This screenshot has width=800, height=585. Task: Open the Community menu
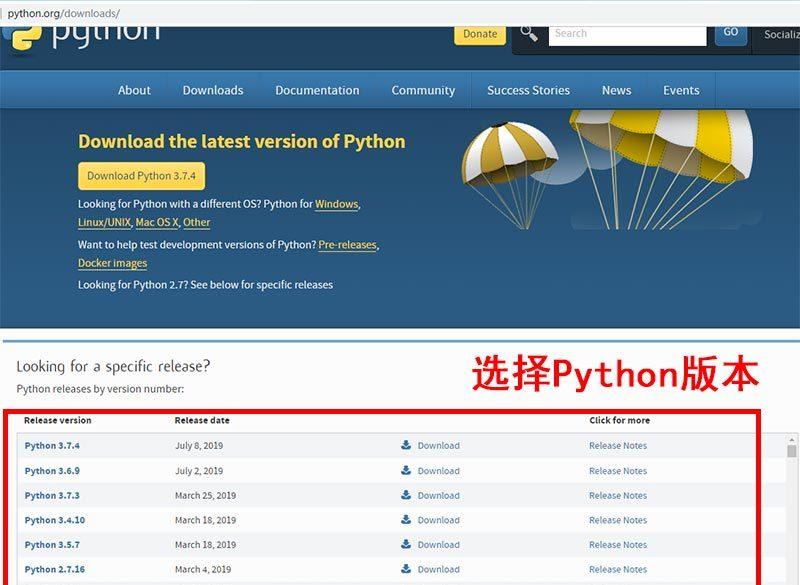pos(423,90)
